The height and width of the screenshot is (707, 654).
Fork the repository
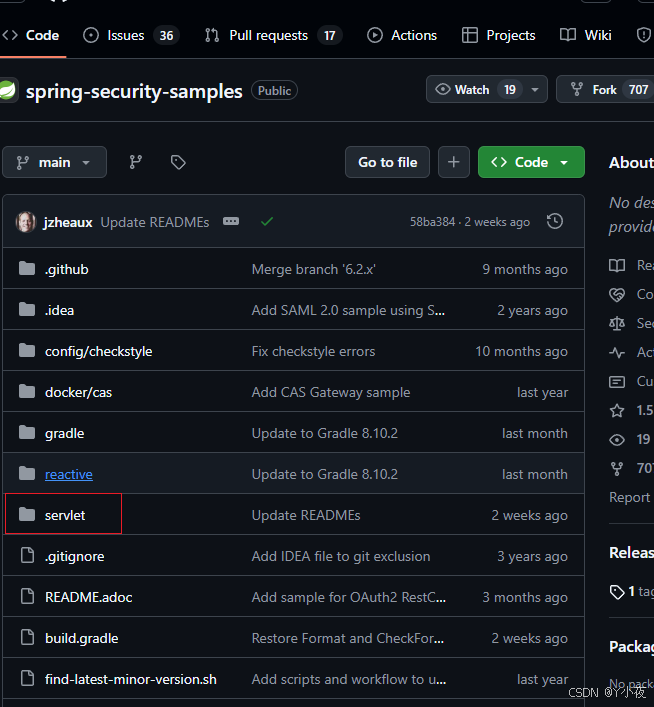[606, 90]
